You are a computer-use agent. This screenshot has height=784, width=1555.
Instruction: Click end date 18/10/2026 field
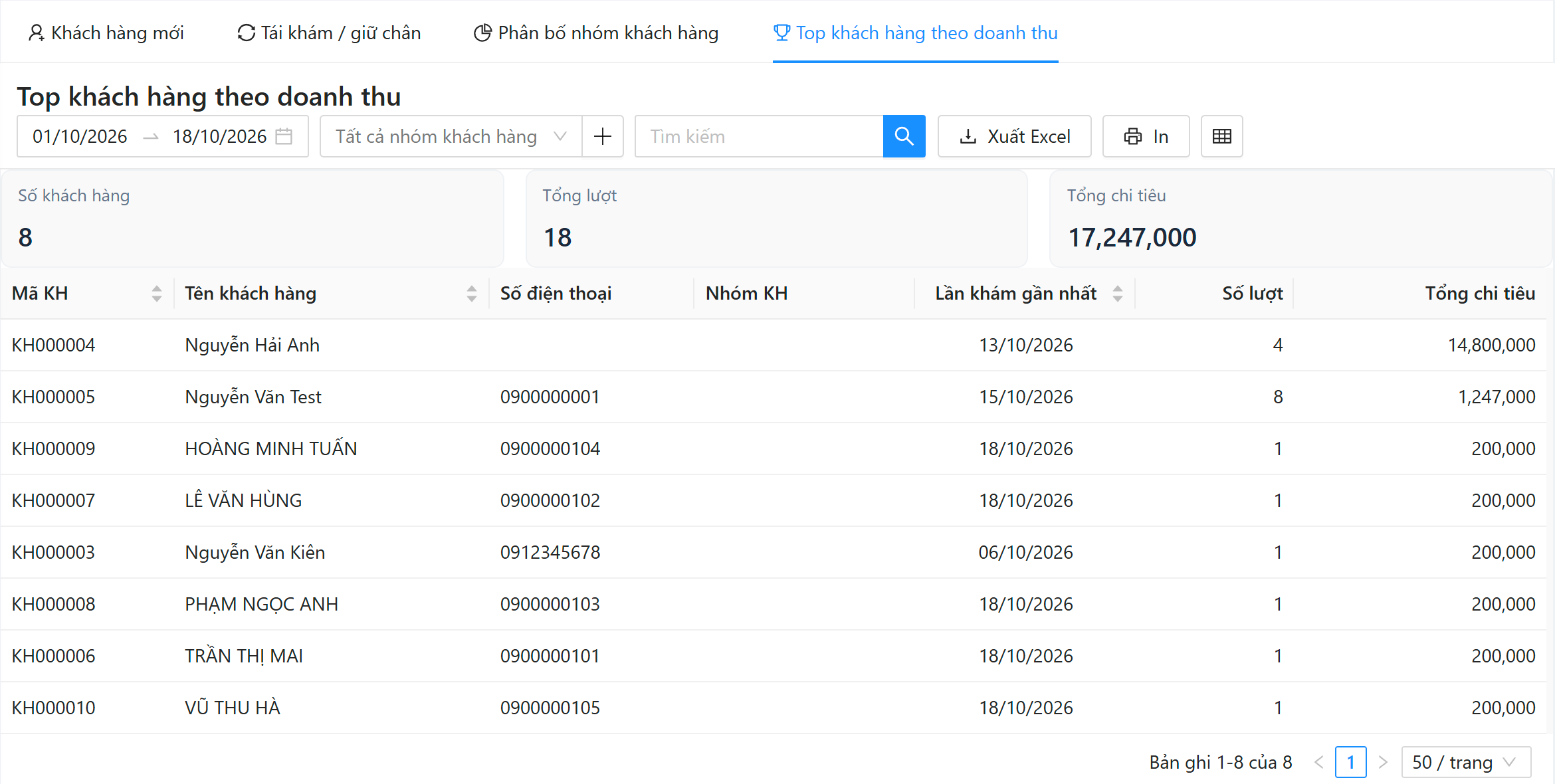(219, 136)
